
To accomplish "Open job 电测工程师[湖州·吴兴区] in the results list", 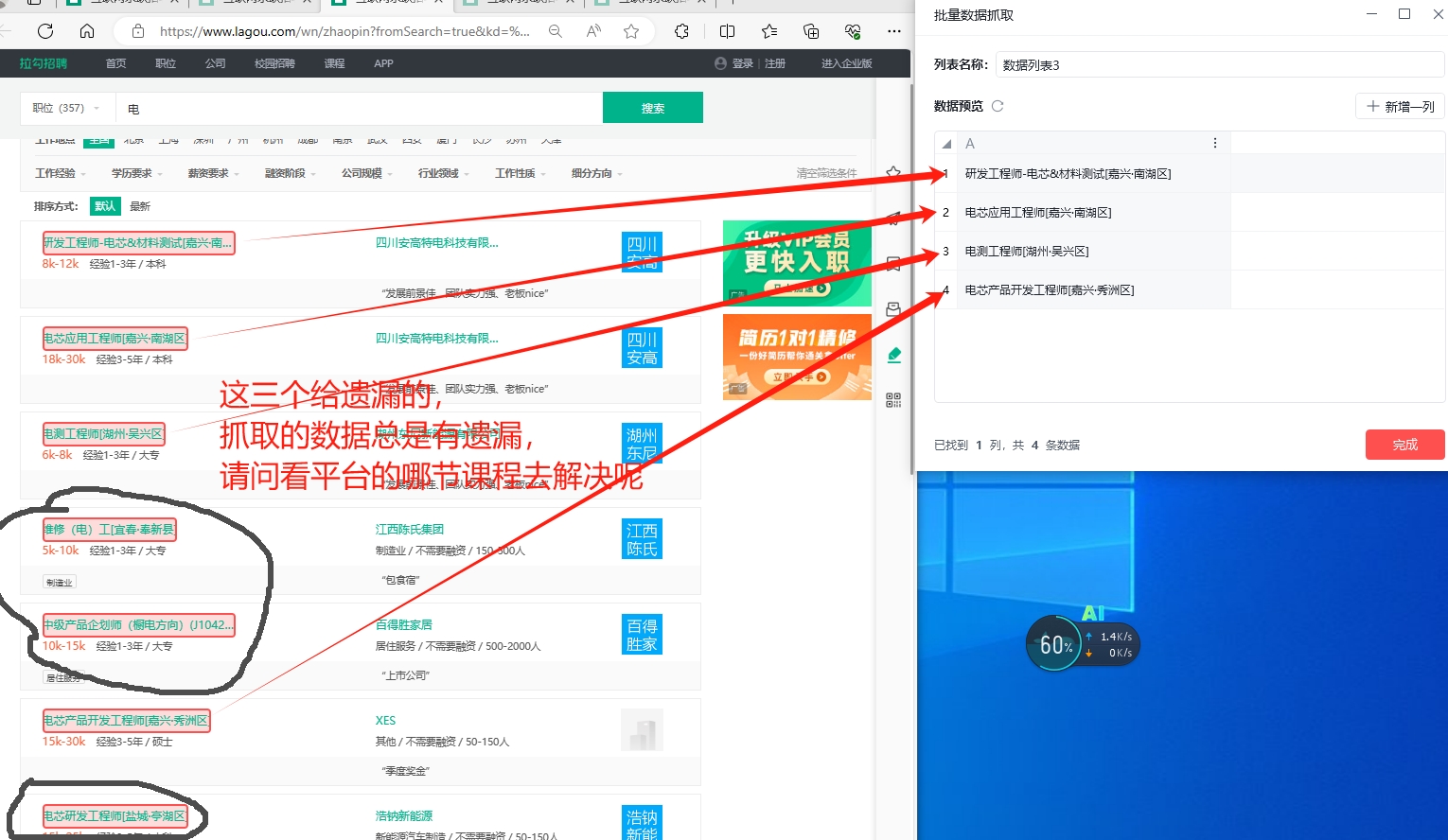I will coord(103,433).
